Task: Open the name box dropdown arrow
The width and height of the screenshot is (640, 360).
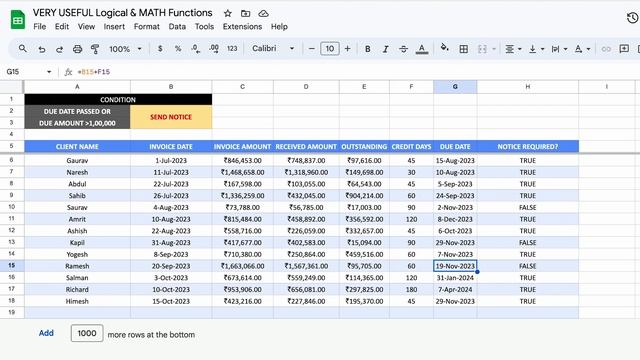Action: pos(49,72)
